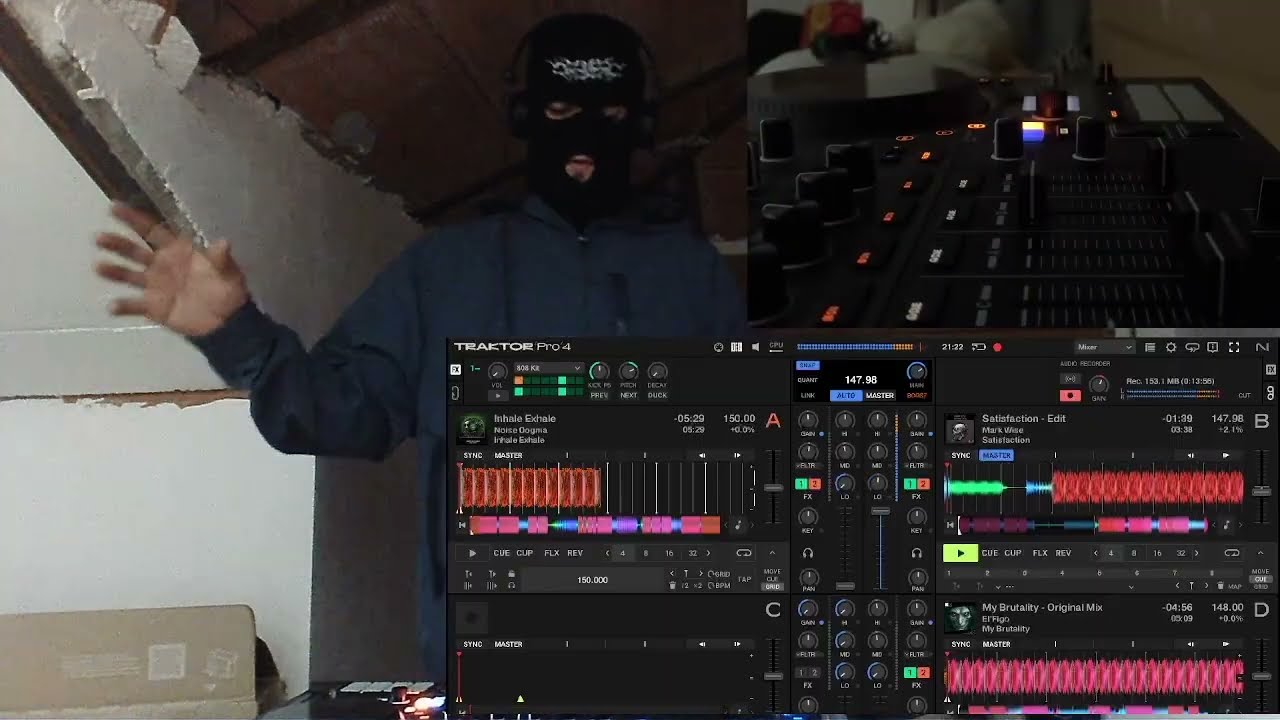
Task: Click Deck A tempo fader
Action: click(x=773, y=487)
